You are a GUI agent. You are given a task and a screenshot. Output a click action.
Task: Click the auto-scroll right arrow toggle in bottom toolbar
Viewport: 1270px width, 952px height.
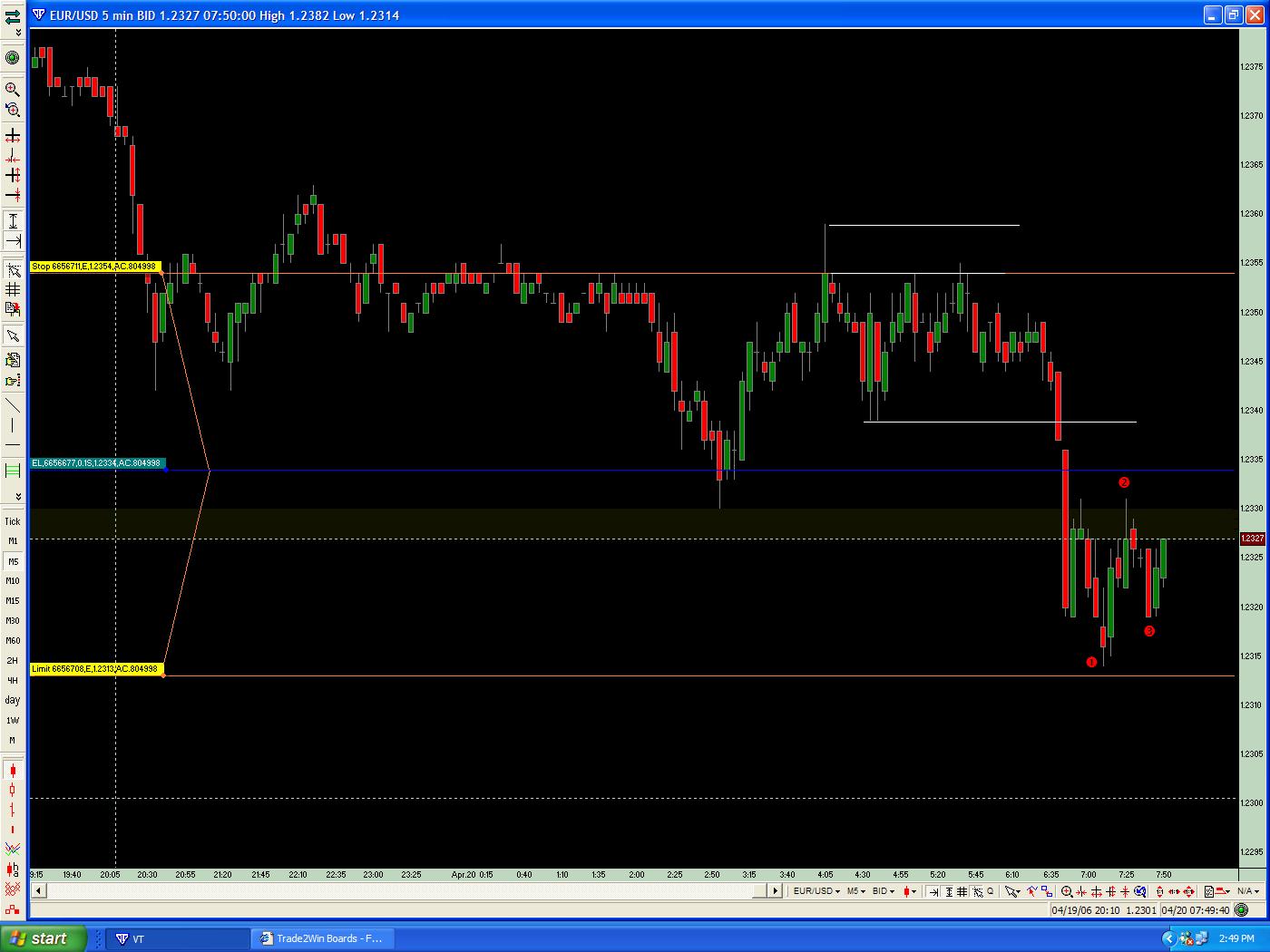(933, 891)
